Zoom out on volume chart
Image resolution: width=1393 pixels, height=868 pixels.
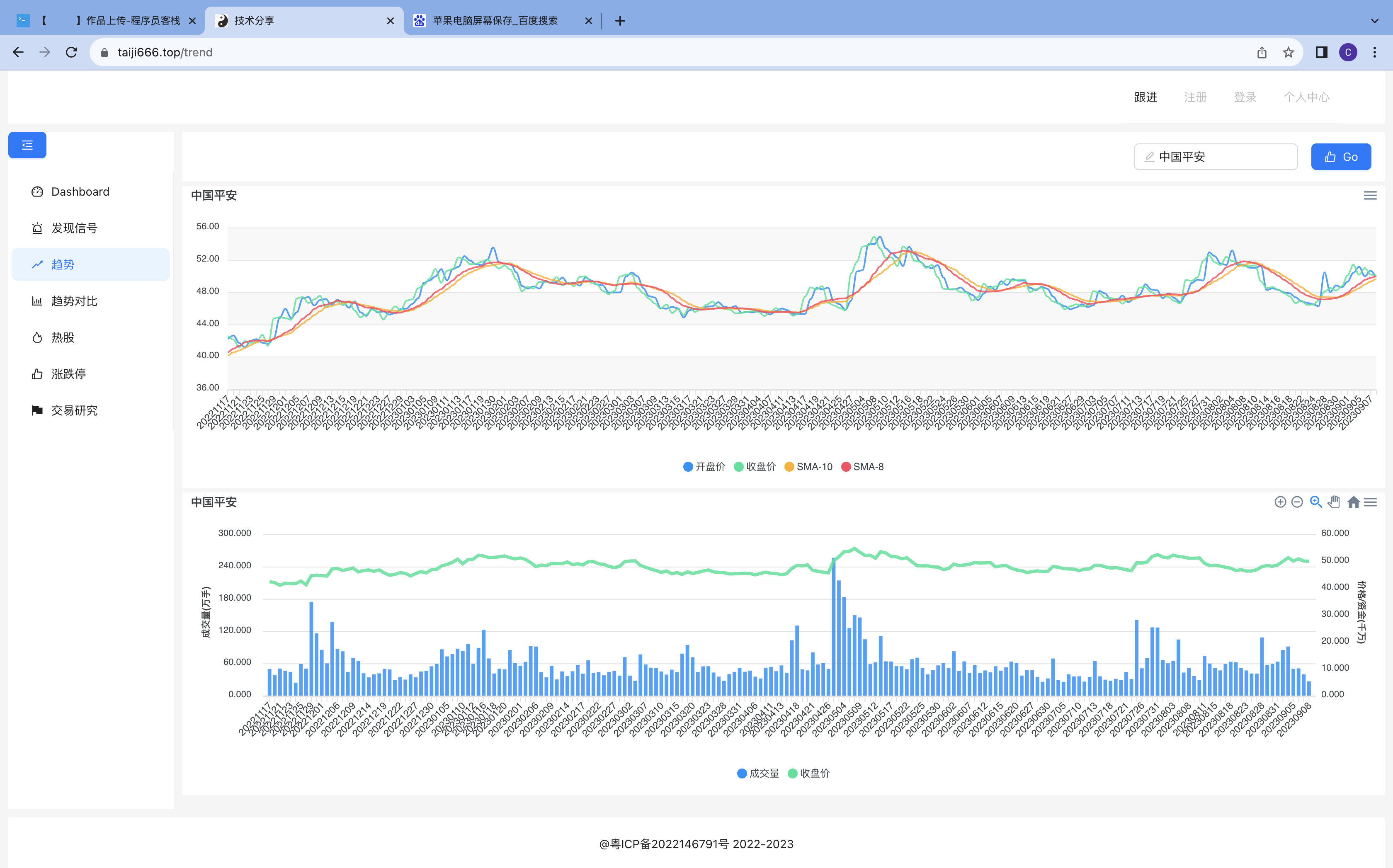[x=1296, y=502]
